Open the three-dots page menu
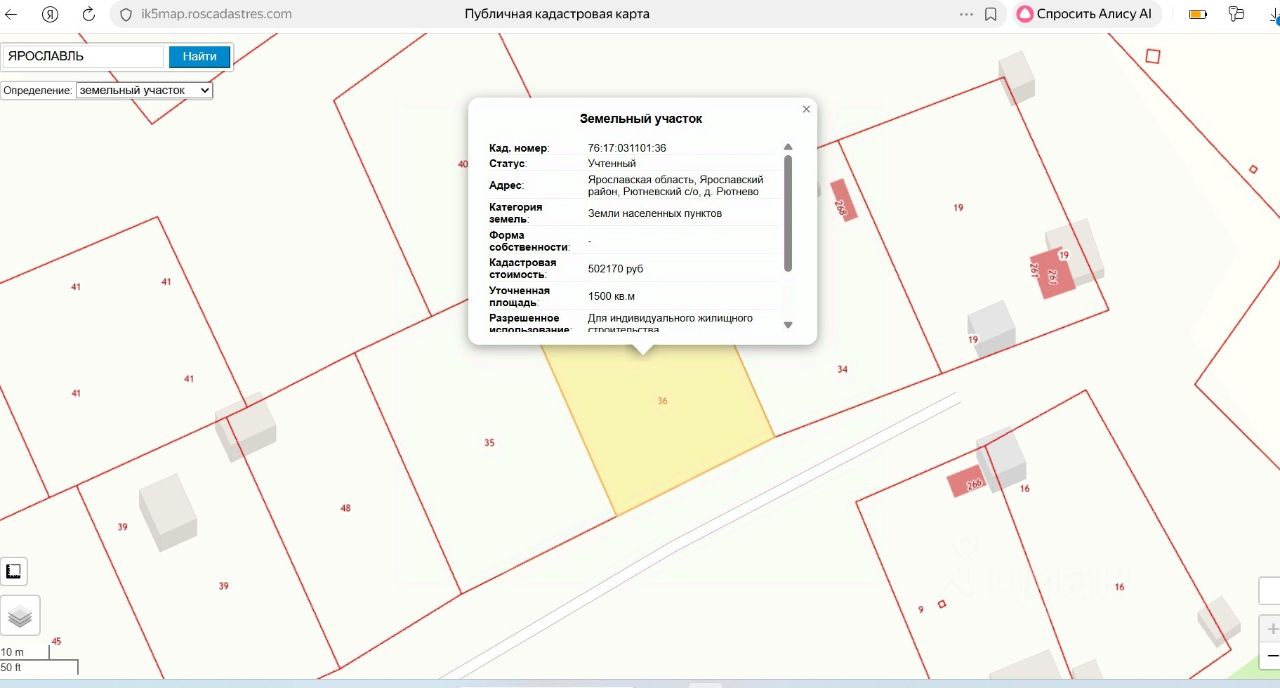The height and width of the screenshot is (688, 1280). coord(966,14)
